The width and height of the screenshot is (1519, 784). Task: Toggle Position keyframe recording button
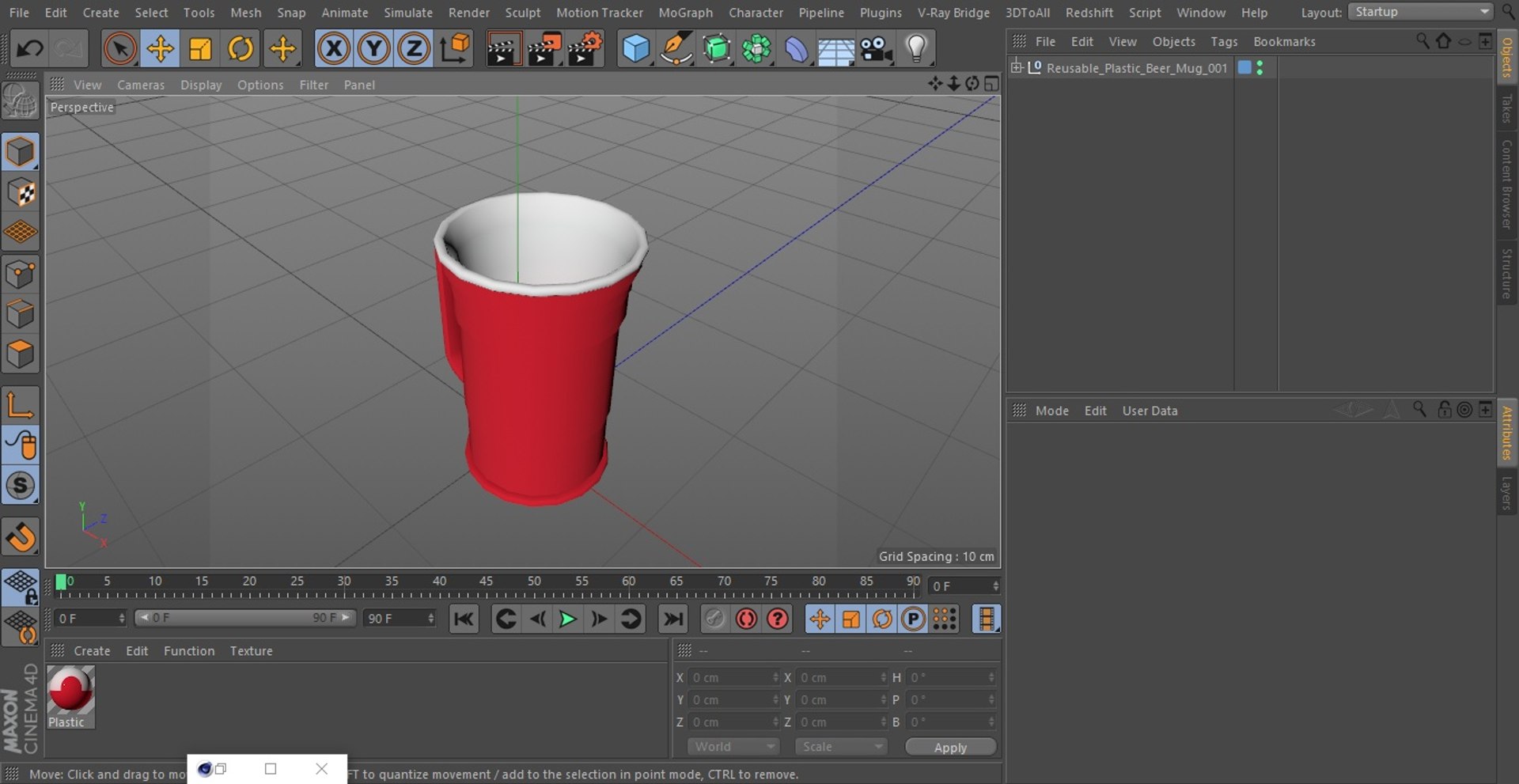[x=820, y=619]
